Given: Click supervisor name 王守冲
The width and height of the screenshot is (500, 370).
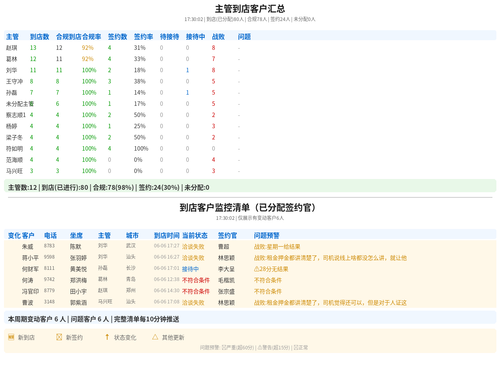Looking at the screenshot, I should (x=14, y=81).
